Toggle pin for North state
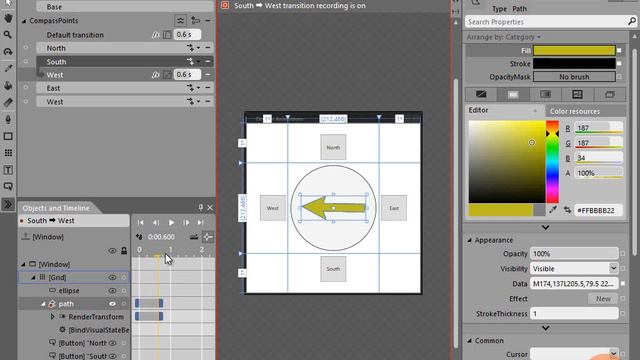Viewport: 640px width, 360px height. tap(26, 48)
